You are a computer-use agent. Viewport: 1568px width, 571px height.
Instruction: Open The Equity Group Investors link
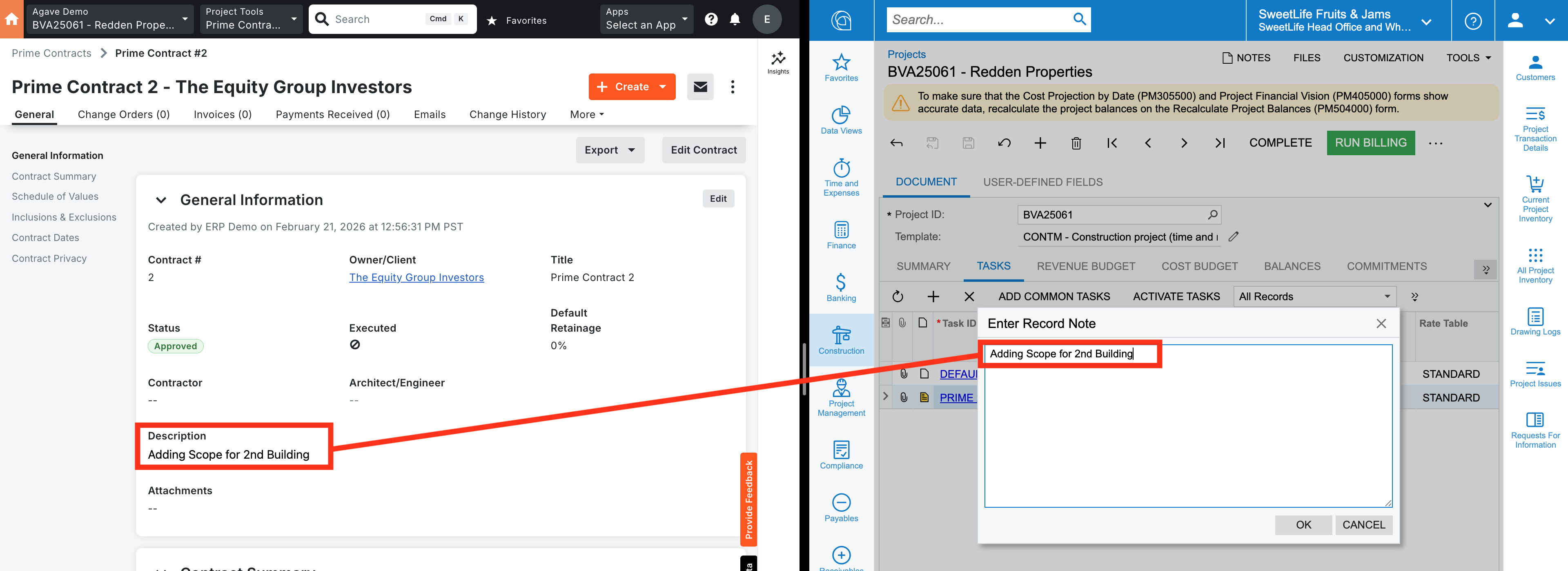click(x=416, y=277)
